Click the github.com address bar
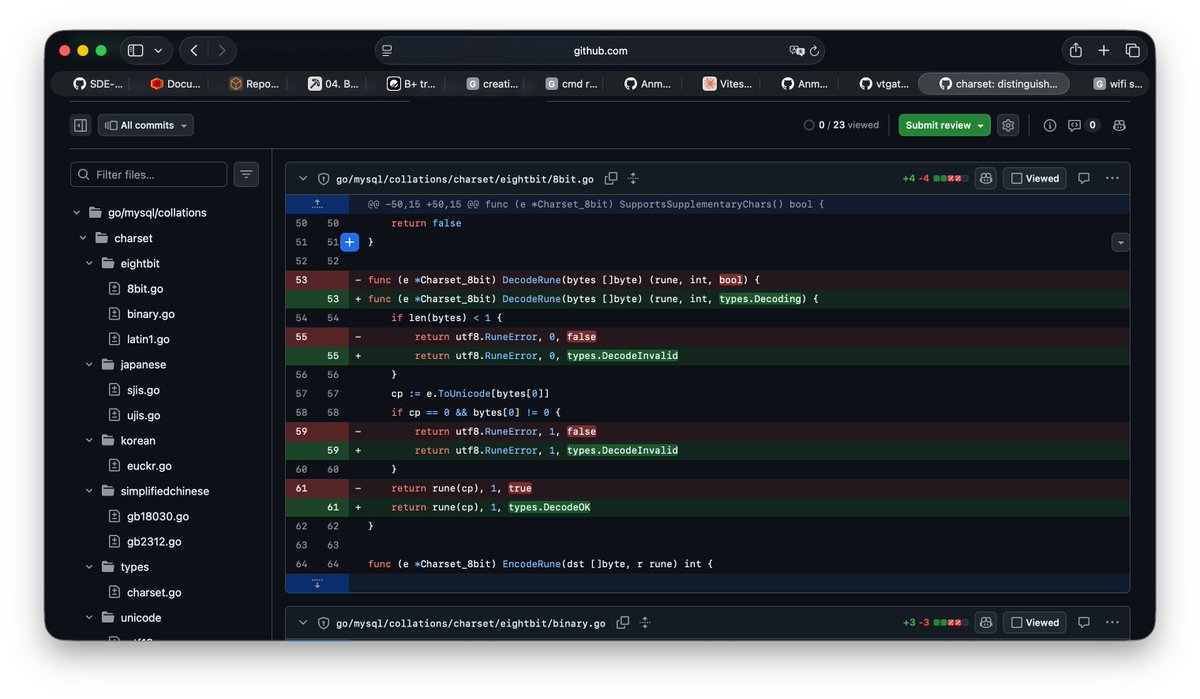 [x=600, y=50]
